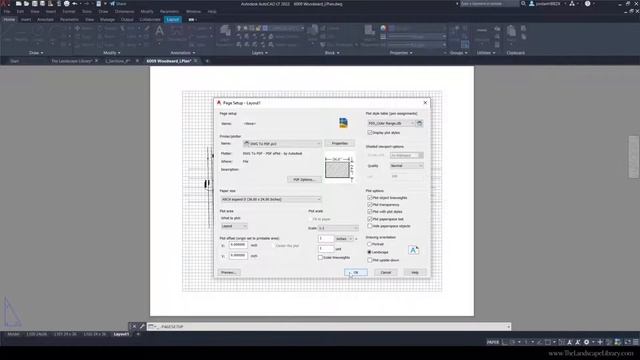Viewport: 640px width, 360px height.
Task: Click the Help question mark icon
Action: click(x=587, y=4)
